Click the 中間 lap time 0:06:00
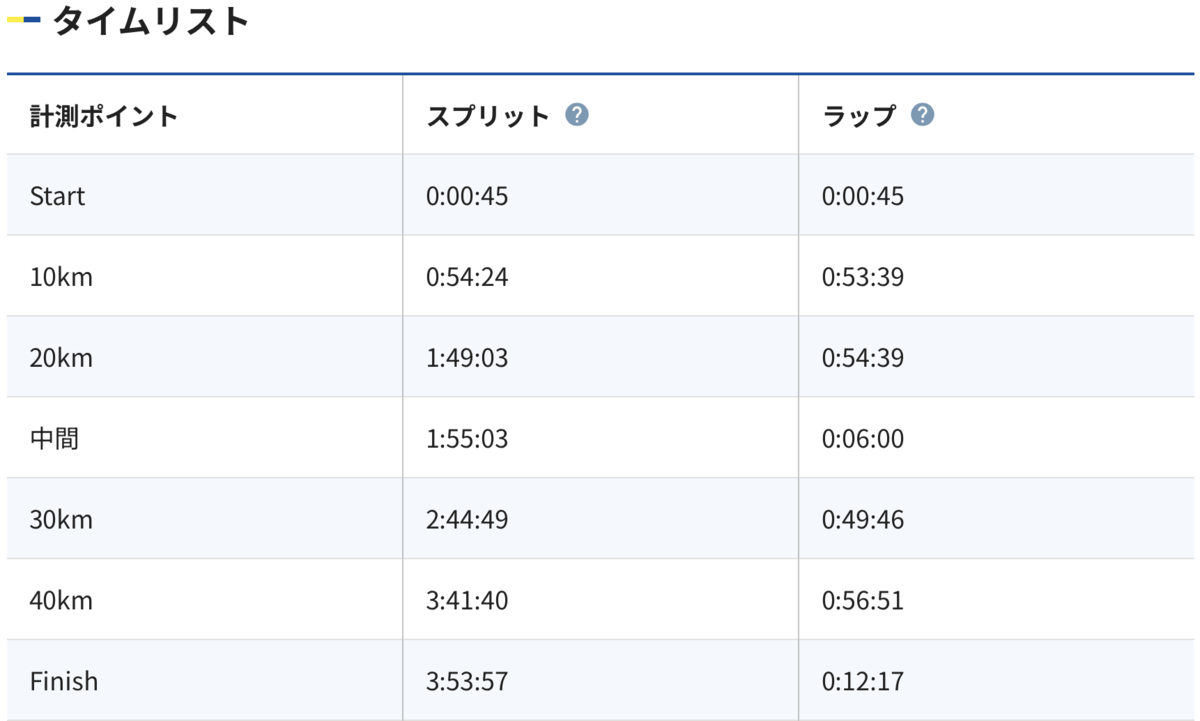This screenshot has width=1200, height=721. coord(863,439)
